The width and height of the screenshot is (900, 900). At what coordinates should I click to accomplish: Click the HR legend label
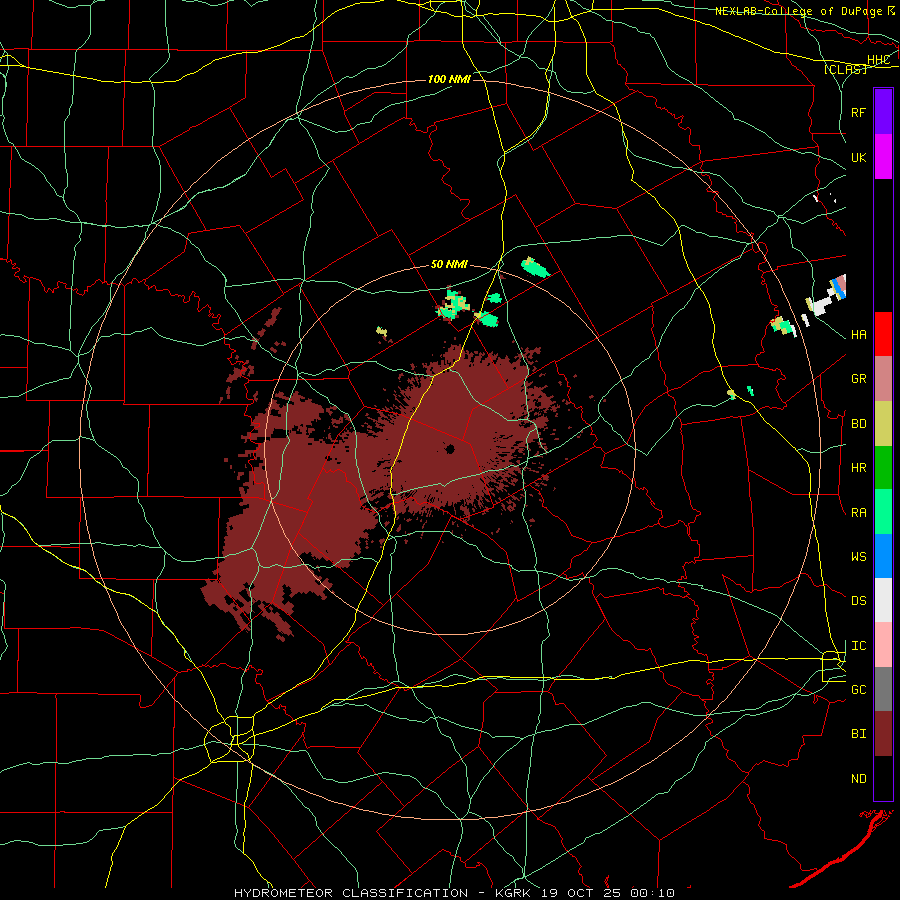click(858, 468)
